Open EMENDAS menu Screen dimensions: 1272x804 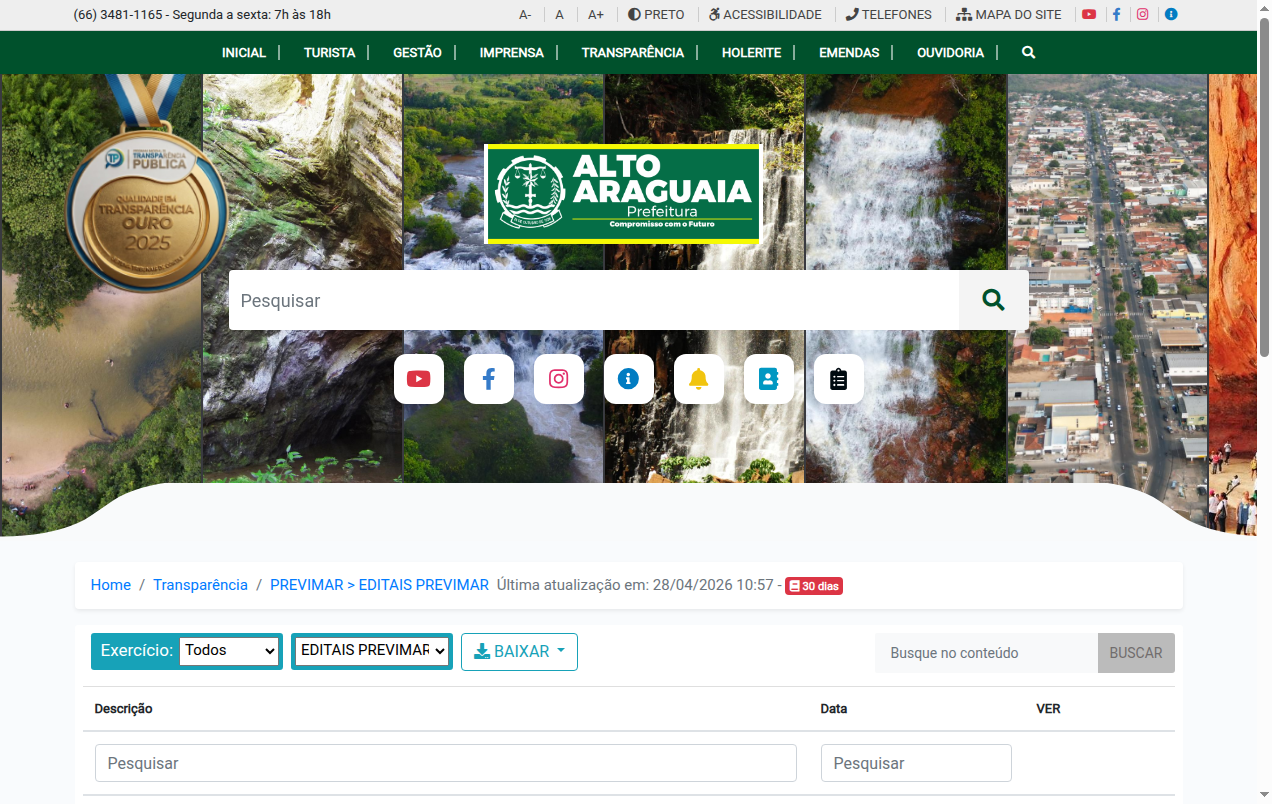click(849, 53)
